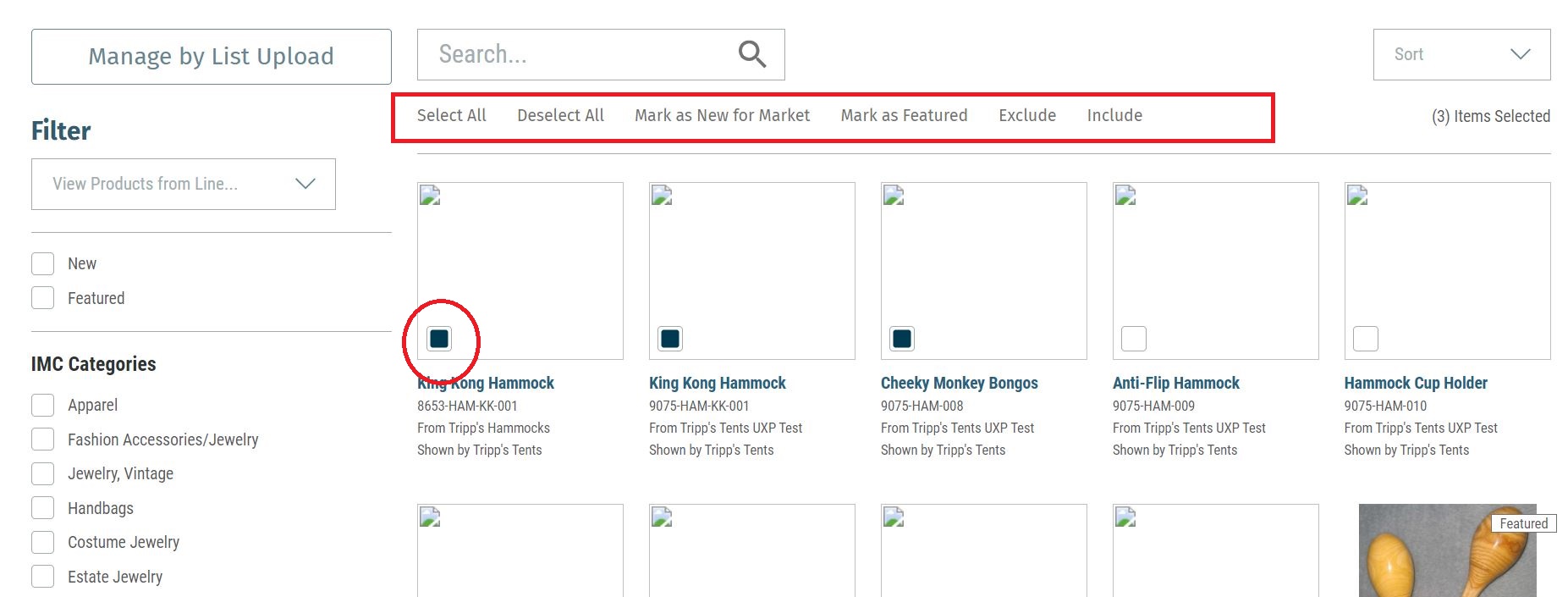
Task: Open the King Kong Hammock link above 8653-HAM-KK-001
Action: click(486, 383)
